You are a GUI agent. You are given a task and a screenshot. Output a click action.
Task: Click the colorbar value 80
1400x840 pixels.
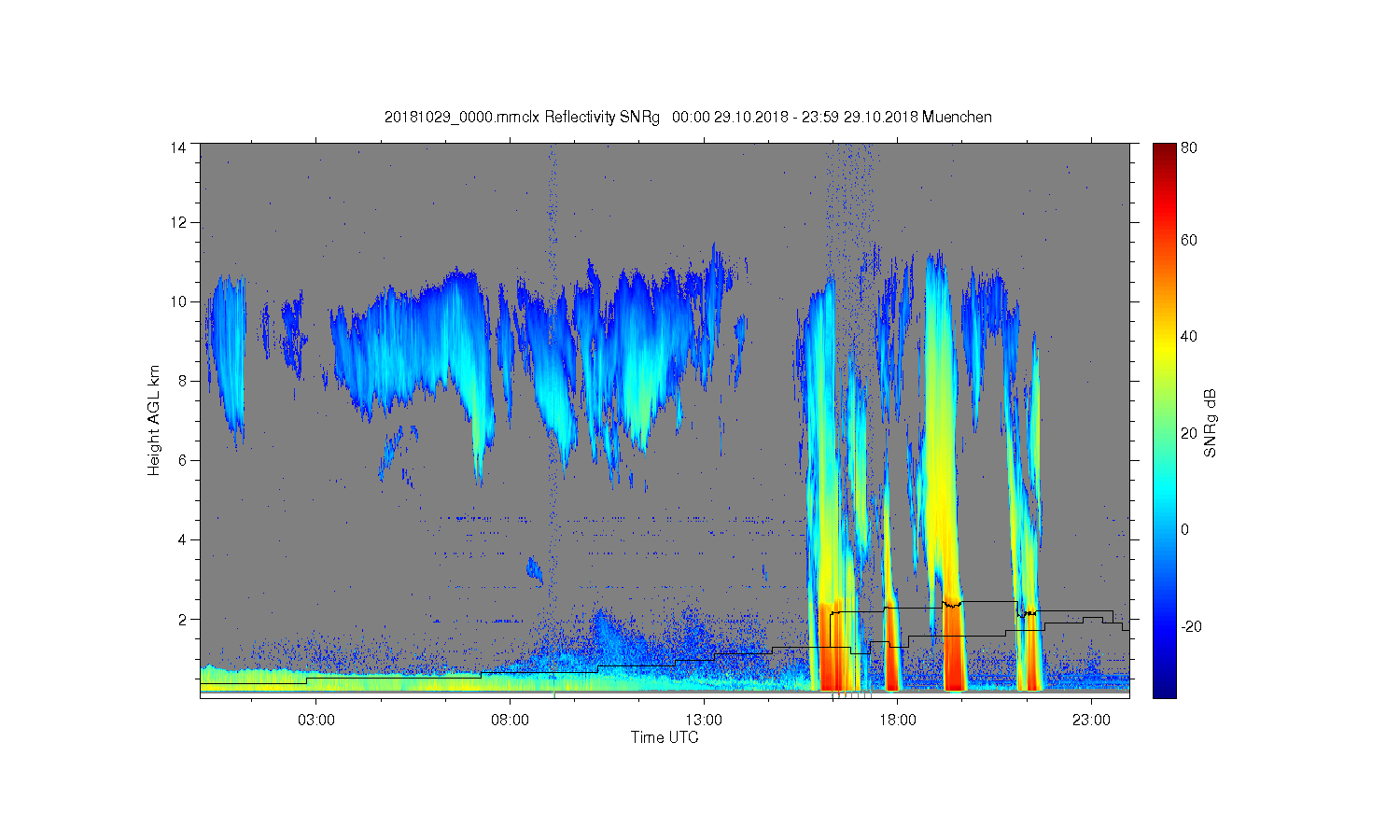[1189, 147]
